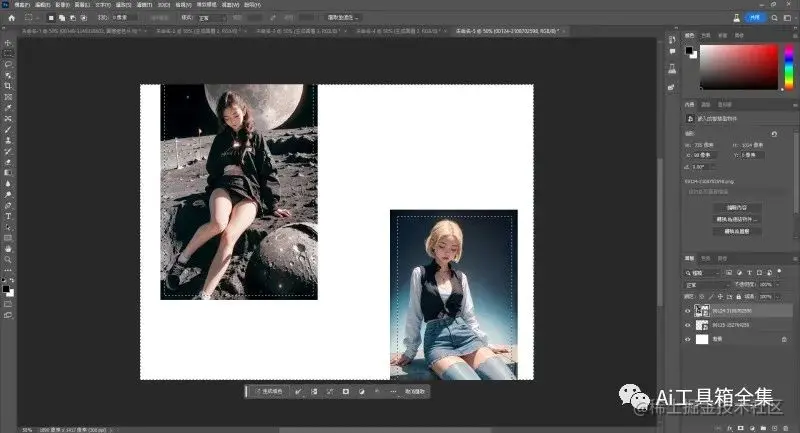Select the top image layer thumbnail
The image size is (800, 433).
point(702,311)
